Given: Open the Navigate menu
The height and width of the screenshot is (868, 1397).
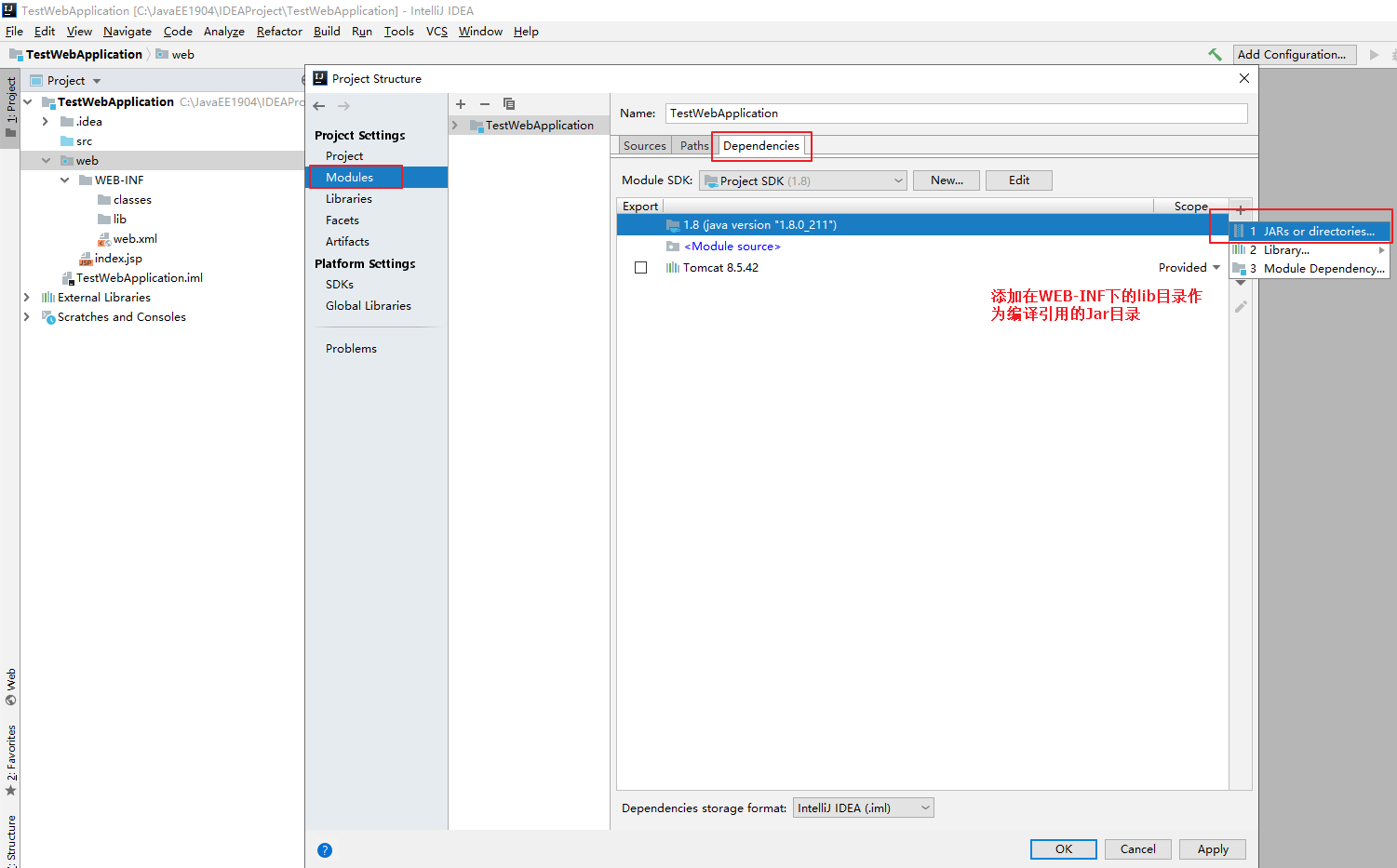Looking at the screenshot, I should click(x=128, y=32).
